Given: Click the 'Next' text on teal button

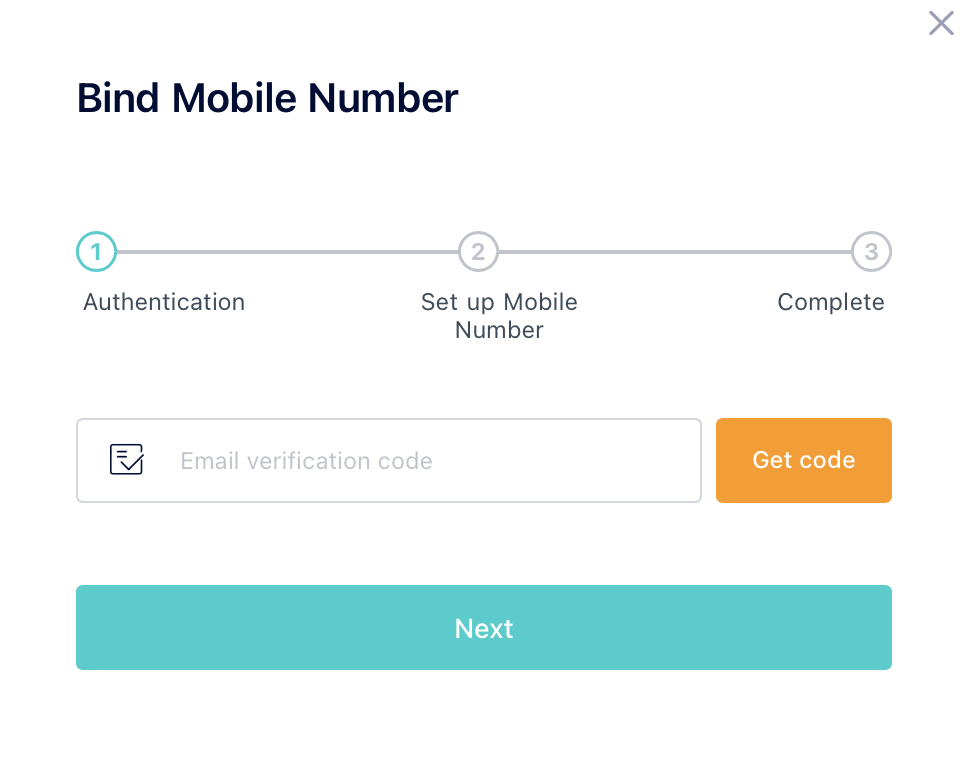Looking at the screenshot, I should coord(484,628).
